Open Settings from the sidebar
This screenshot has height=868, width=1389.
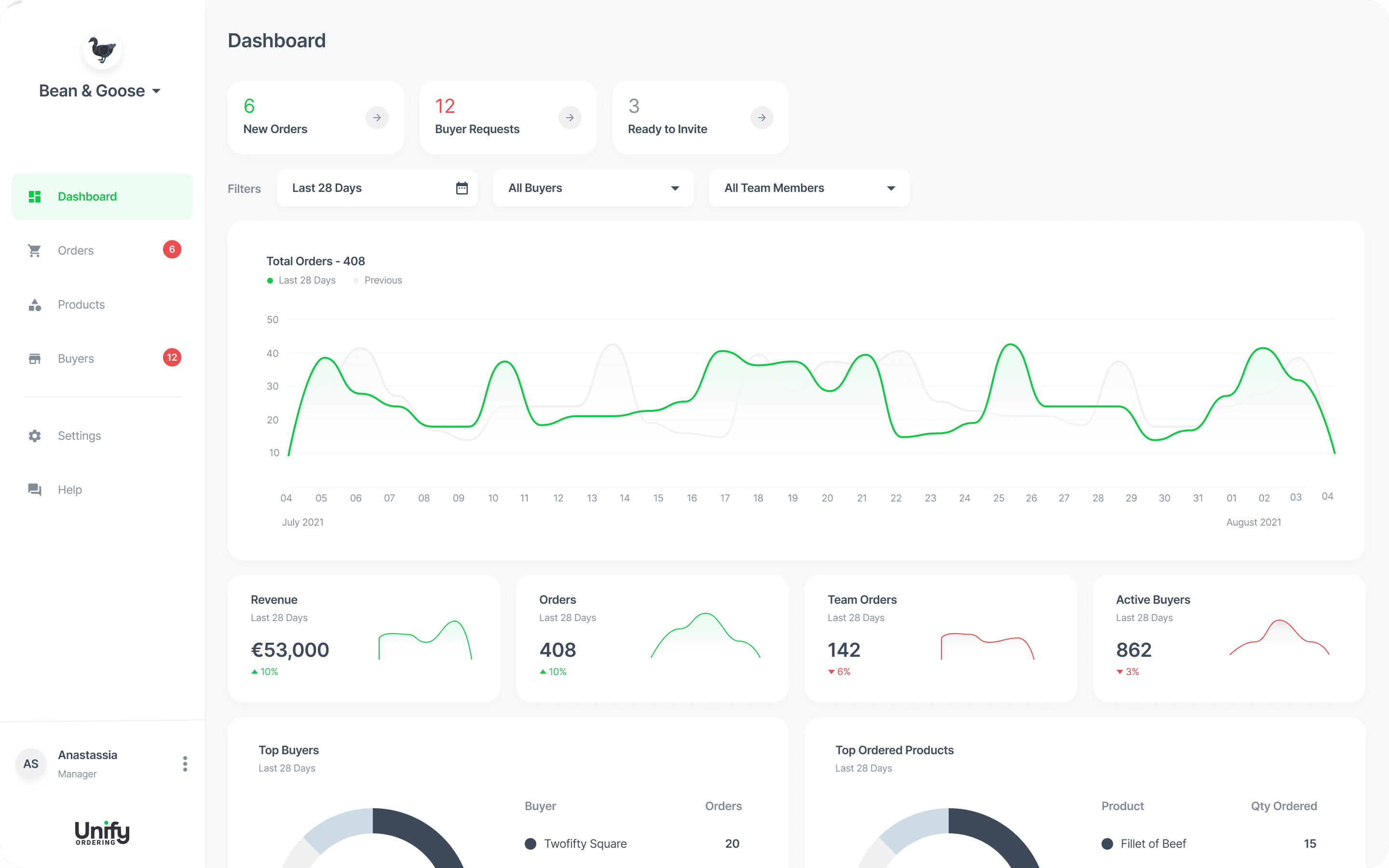pos(102,436)
